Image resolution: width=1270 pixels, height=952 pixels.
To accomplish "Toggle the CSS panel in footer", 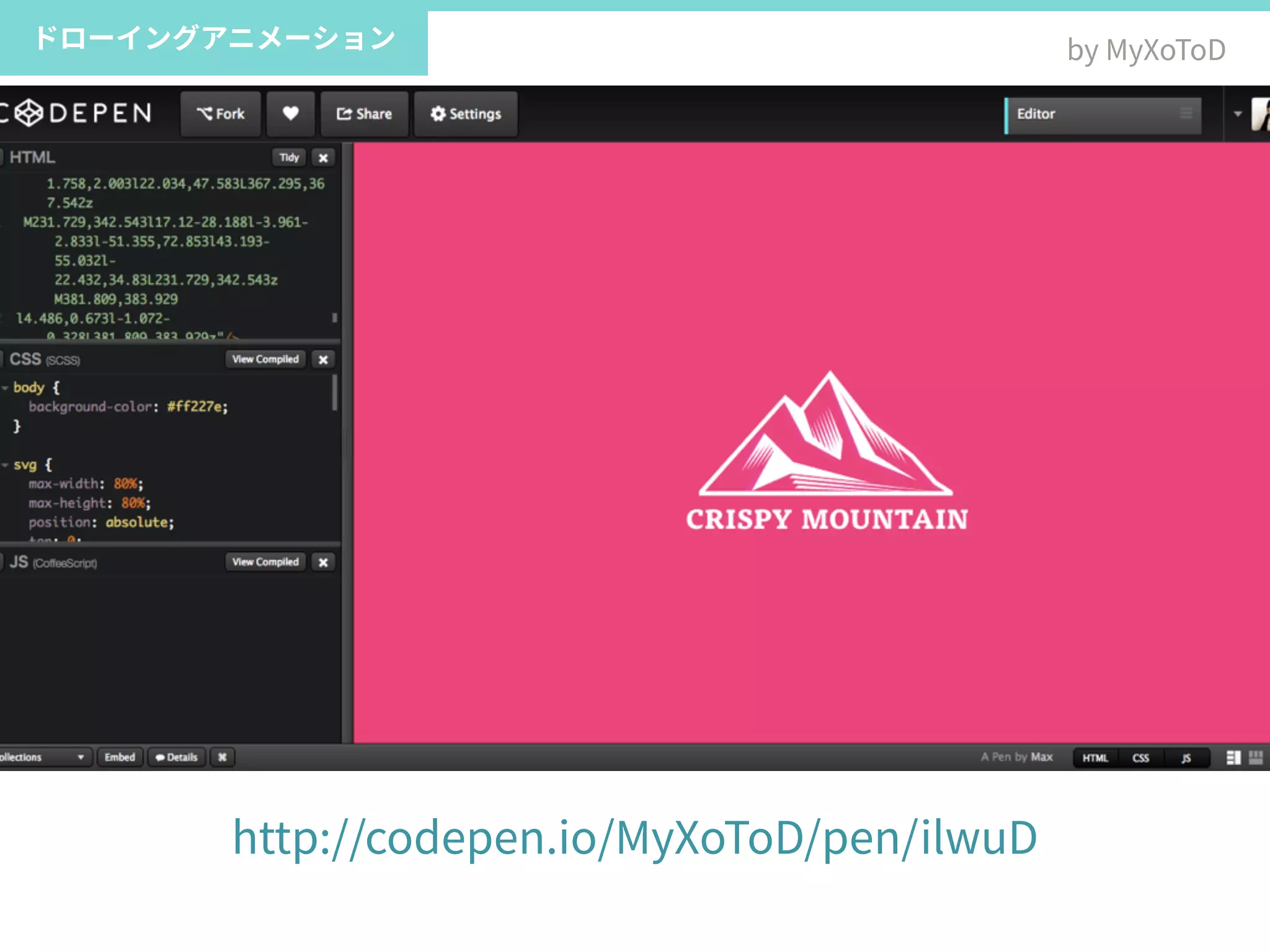I will pos(1140,758).
